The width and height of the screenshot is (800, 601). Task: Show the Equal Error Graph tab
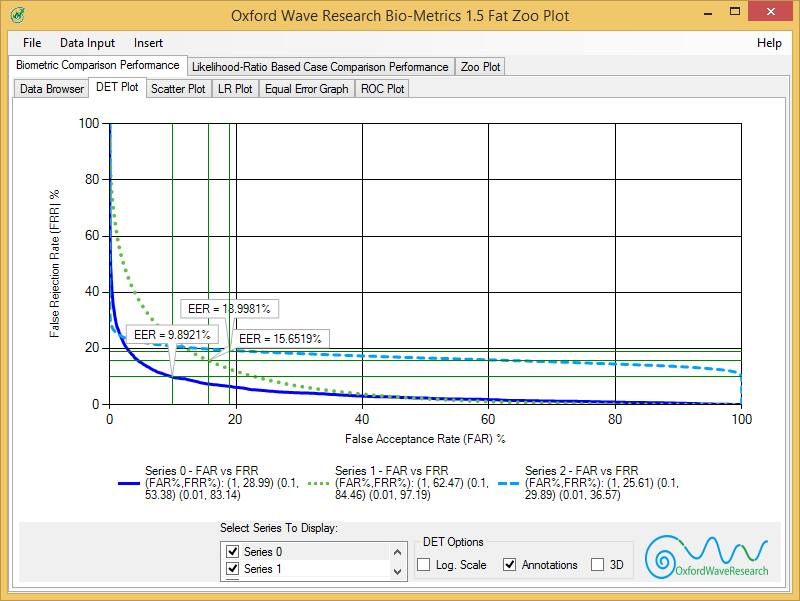[307, 89]
